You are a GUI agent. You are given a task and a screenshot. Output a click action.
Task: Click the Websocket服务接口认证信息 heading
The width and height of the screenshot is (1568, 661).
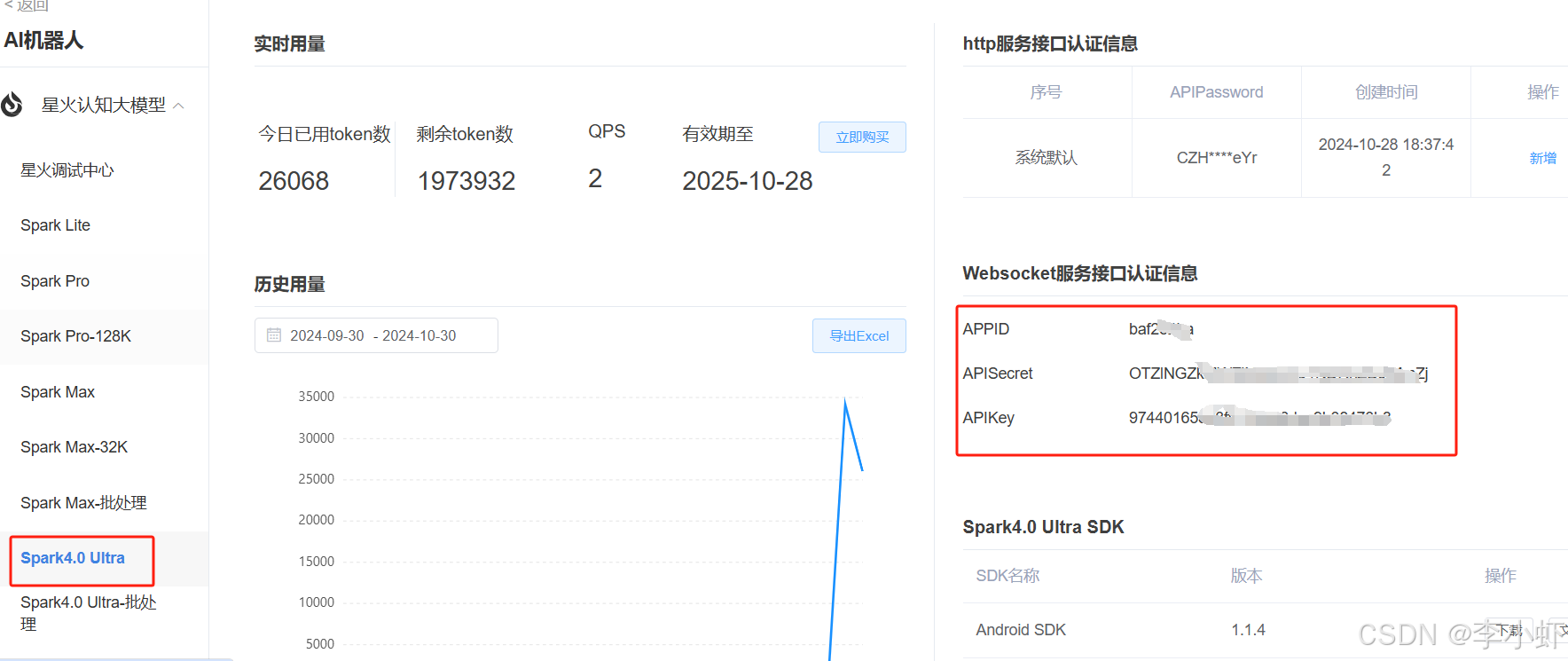pyautogui.click(x=1079, y=273)
